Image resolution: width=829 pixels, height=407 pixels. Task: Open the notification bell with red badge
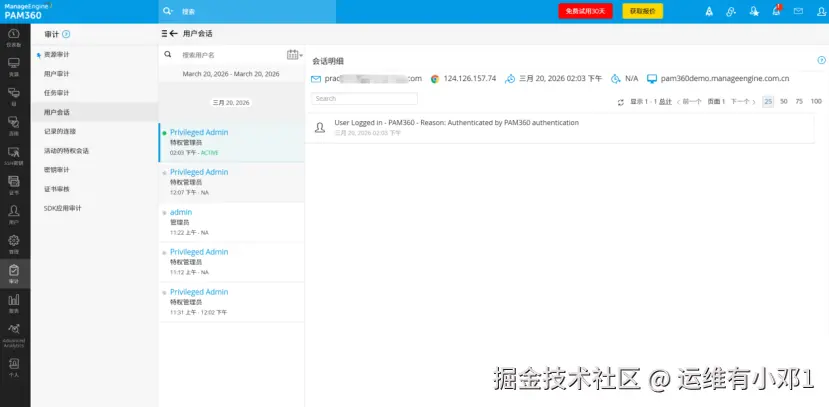coord(776,11)
